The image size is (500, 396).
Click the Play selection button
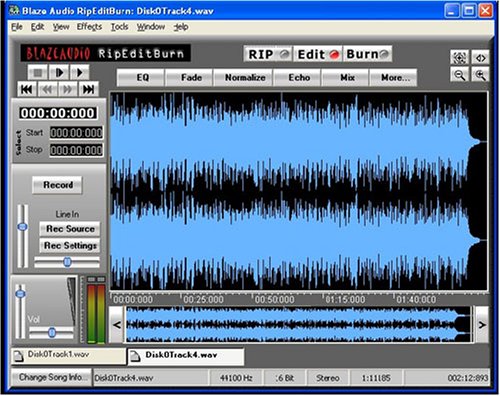click(59, 72)
